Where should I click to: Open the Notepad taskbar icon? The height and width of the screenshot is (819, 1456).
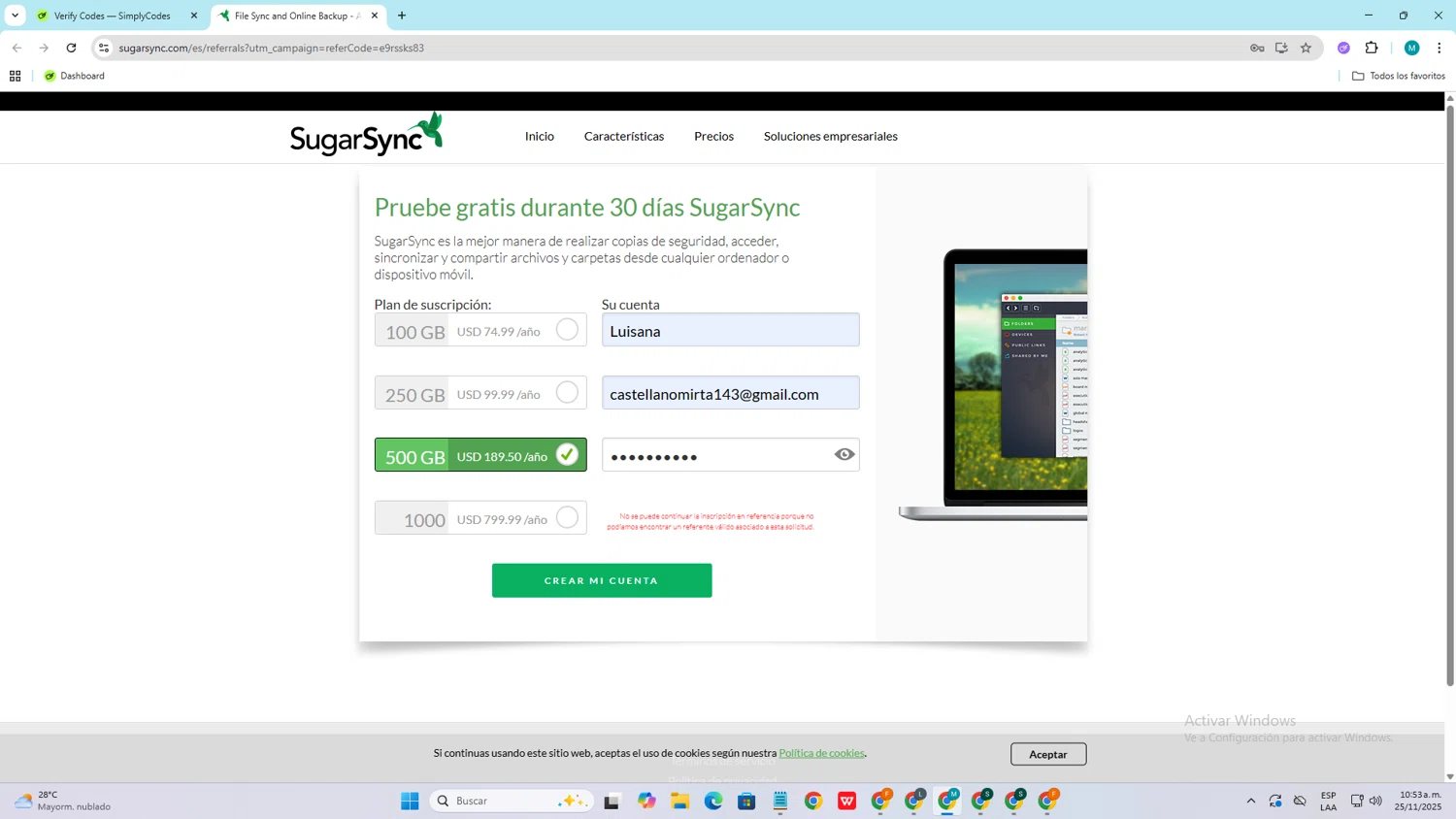(780, 801)
